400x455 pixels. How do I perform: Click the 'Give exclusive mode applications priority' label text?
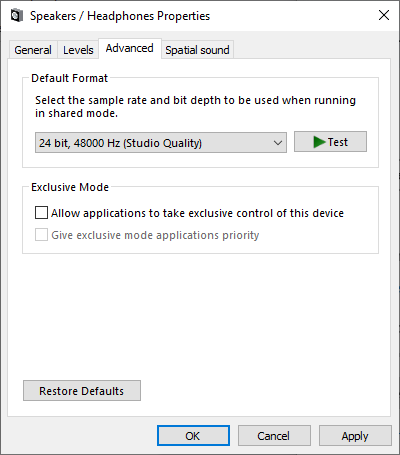coord(155,235)
